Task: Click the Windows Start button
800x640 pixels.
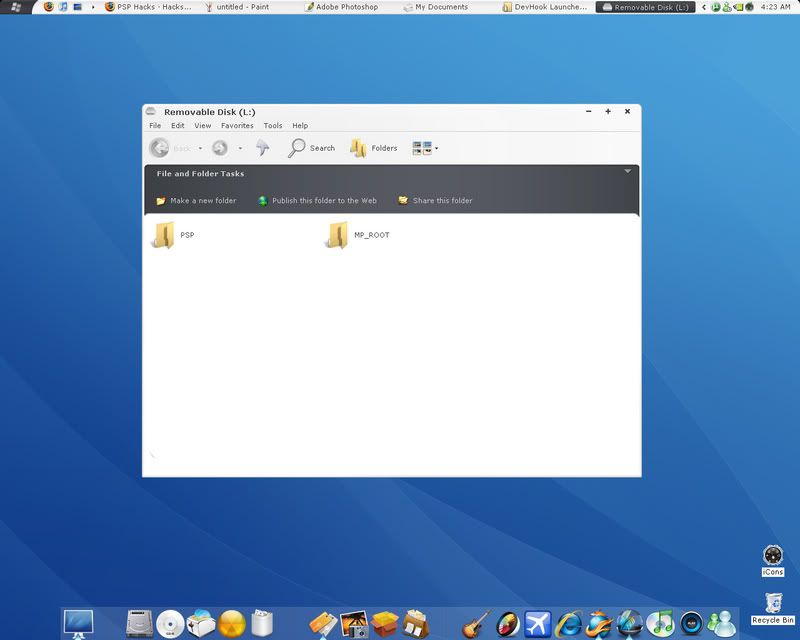Action: tap(16, 7)
